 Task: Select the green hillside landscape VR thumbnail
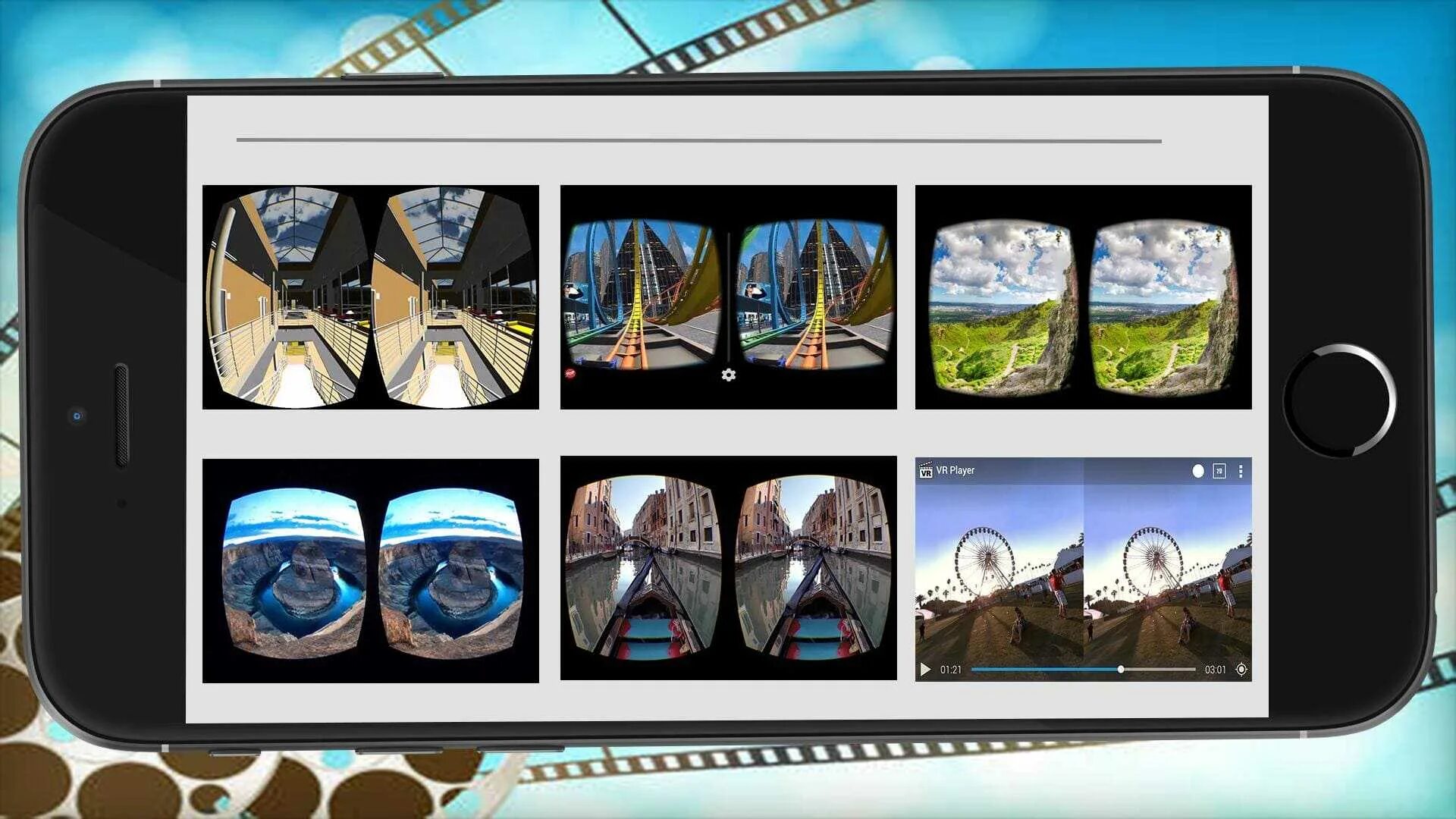tap(1083, 297)
